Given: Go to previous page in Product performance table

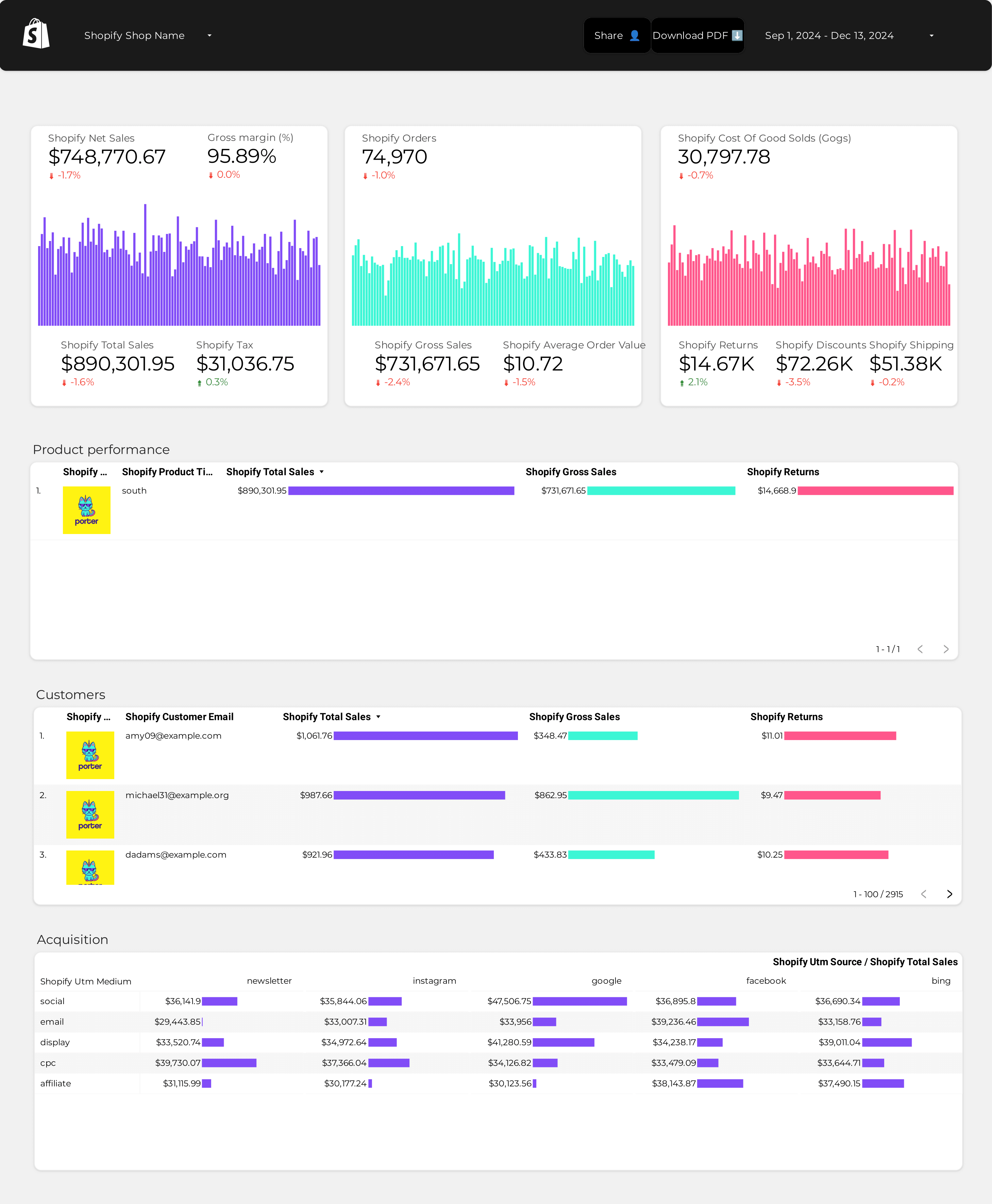Looking at the screenshot, I should coord(920,649).
